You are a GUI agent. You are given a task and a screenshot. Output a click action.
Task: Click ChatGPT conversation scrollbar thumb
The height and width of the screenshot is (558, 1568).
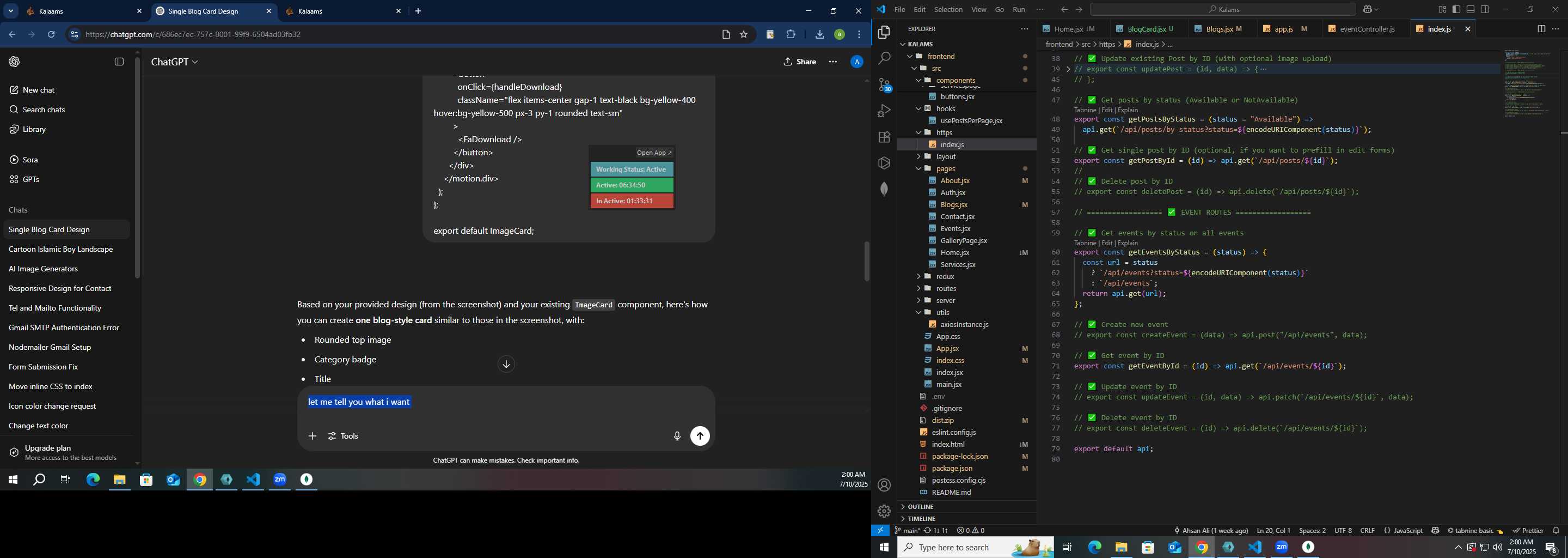point(867,262)
